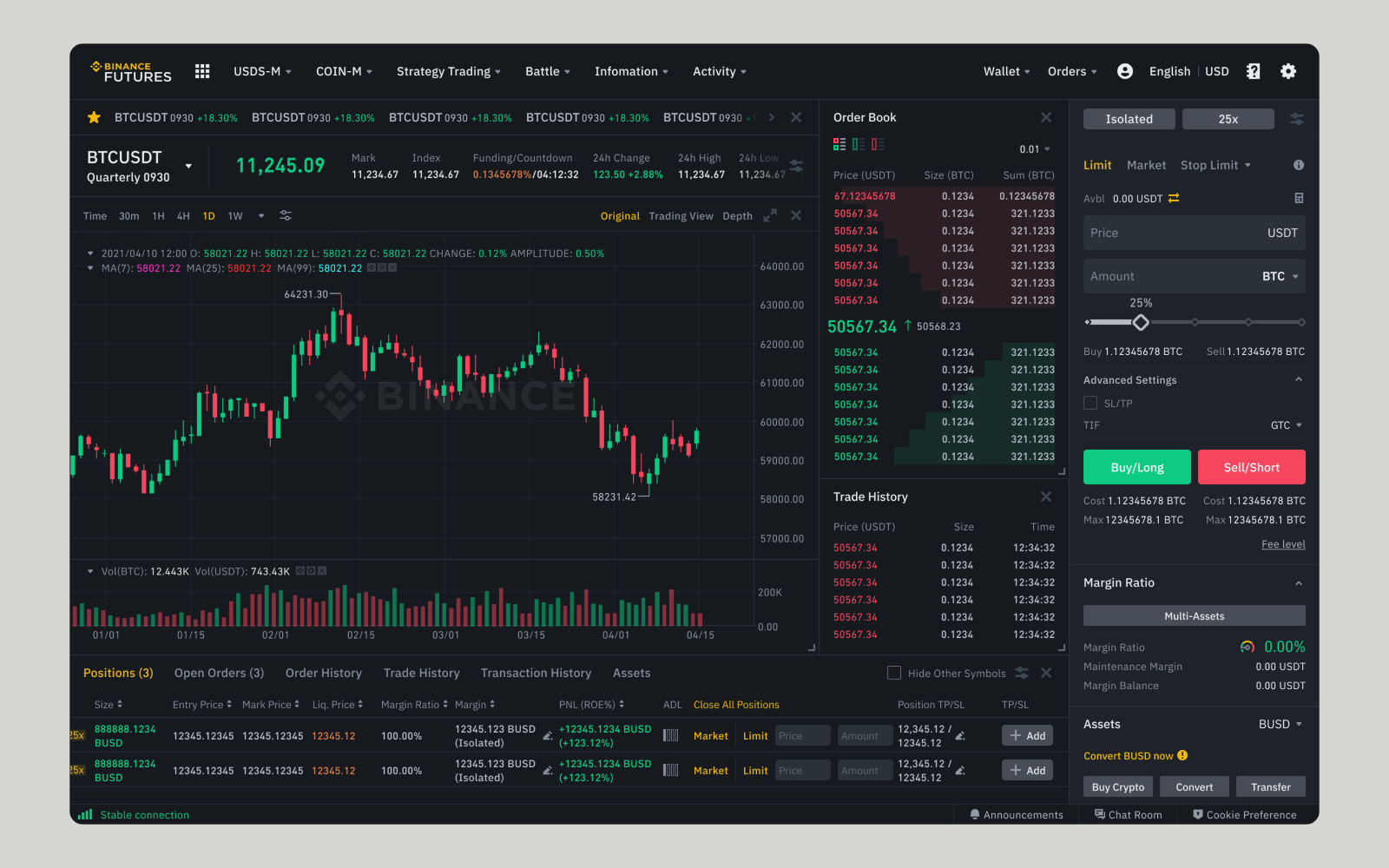Open more chart intervals dropdown

click(261, 216)
